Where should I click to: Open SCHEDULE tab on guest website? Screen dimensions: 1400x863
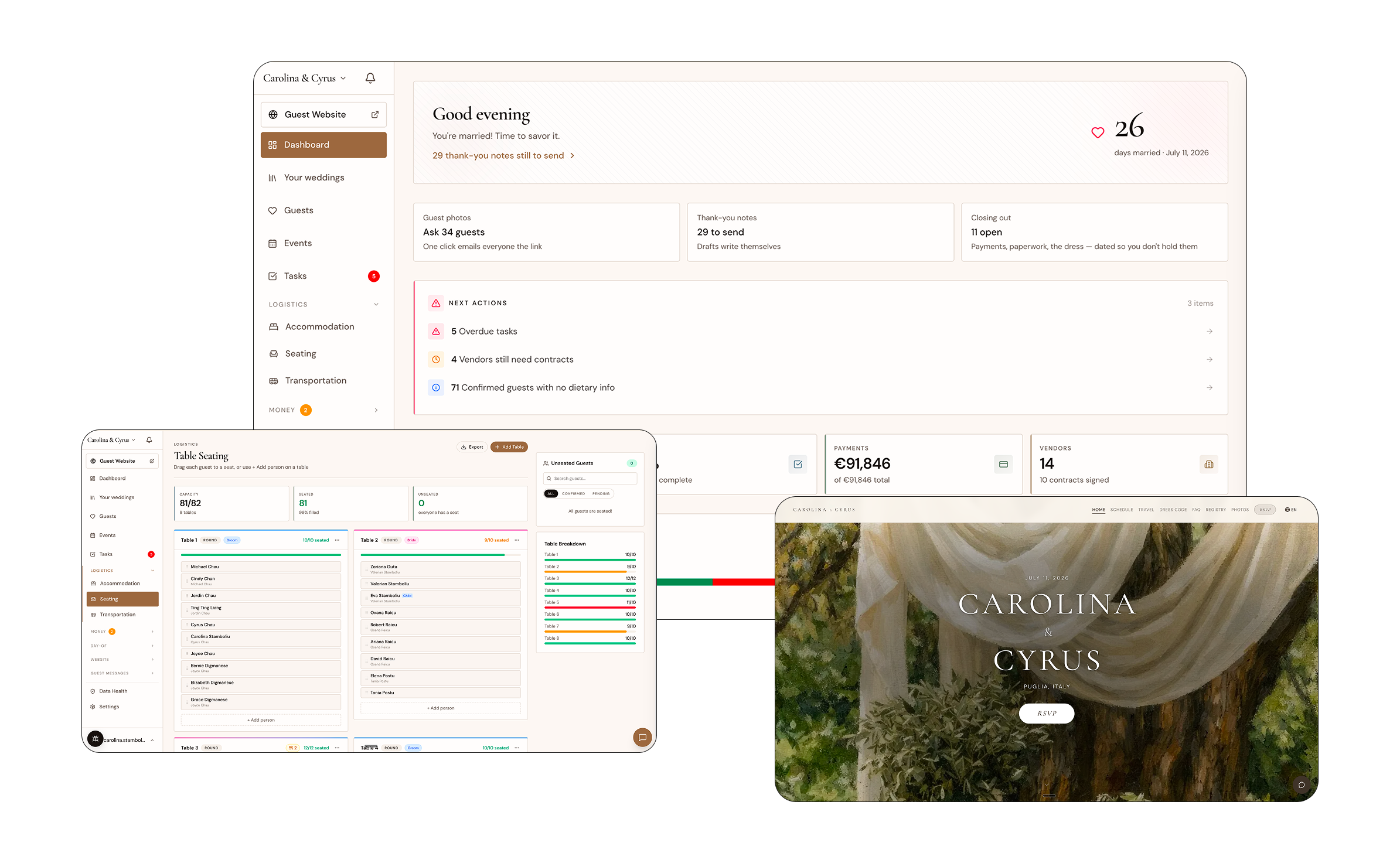(1121, 510)
